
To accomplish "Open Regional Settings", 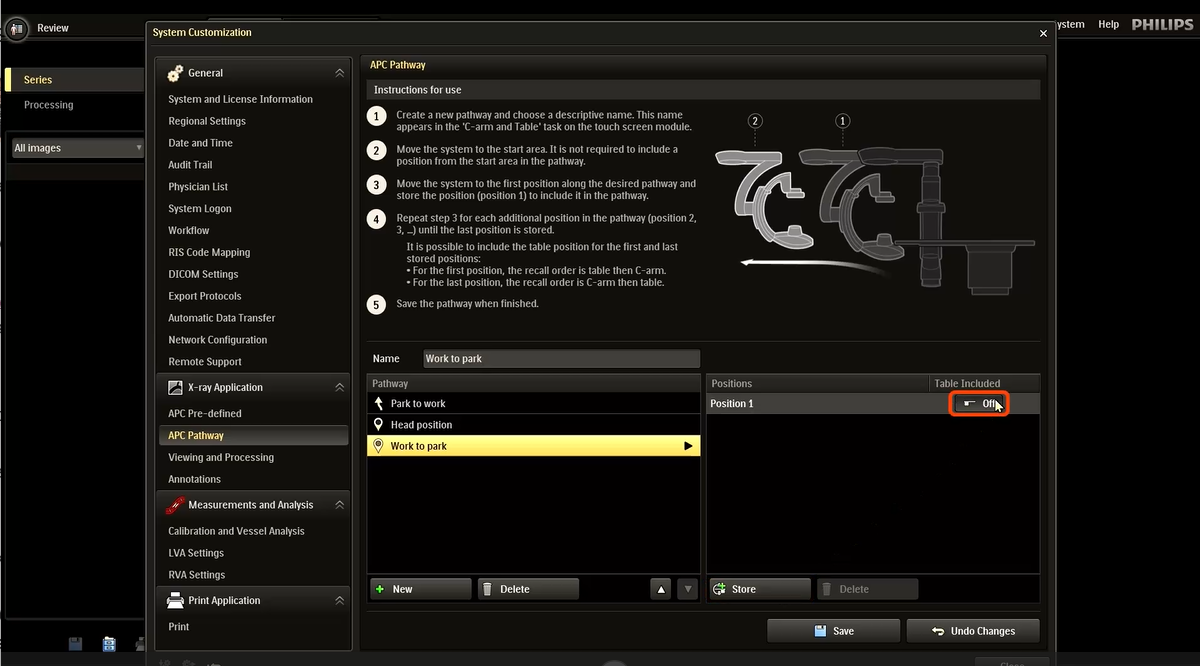I will (207, 121).
